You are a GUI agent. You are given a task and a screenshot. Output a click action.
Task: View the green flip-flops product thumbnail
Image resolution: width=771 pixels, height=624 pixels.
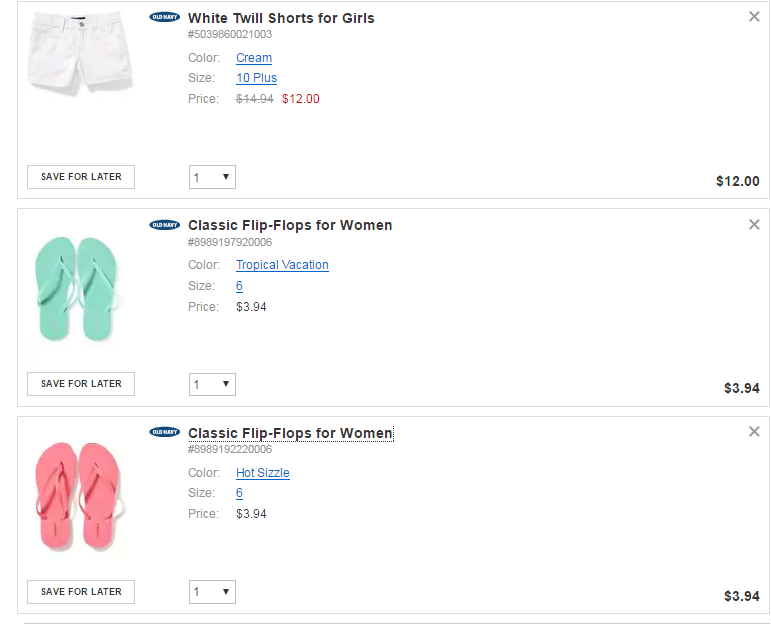(x=77, y=289)
